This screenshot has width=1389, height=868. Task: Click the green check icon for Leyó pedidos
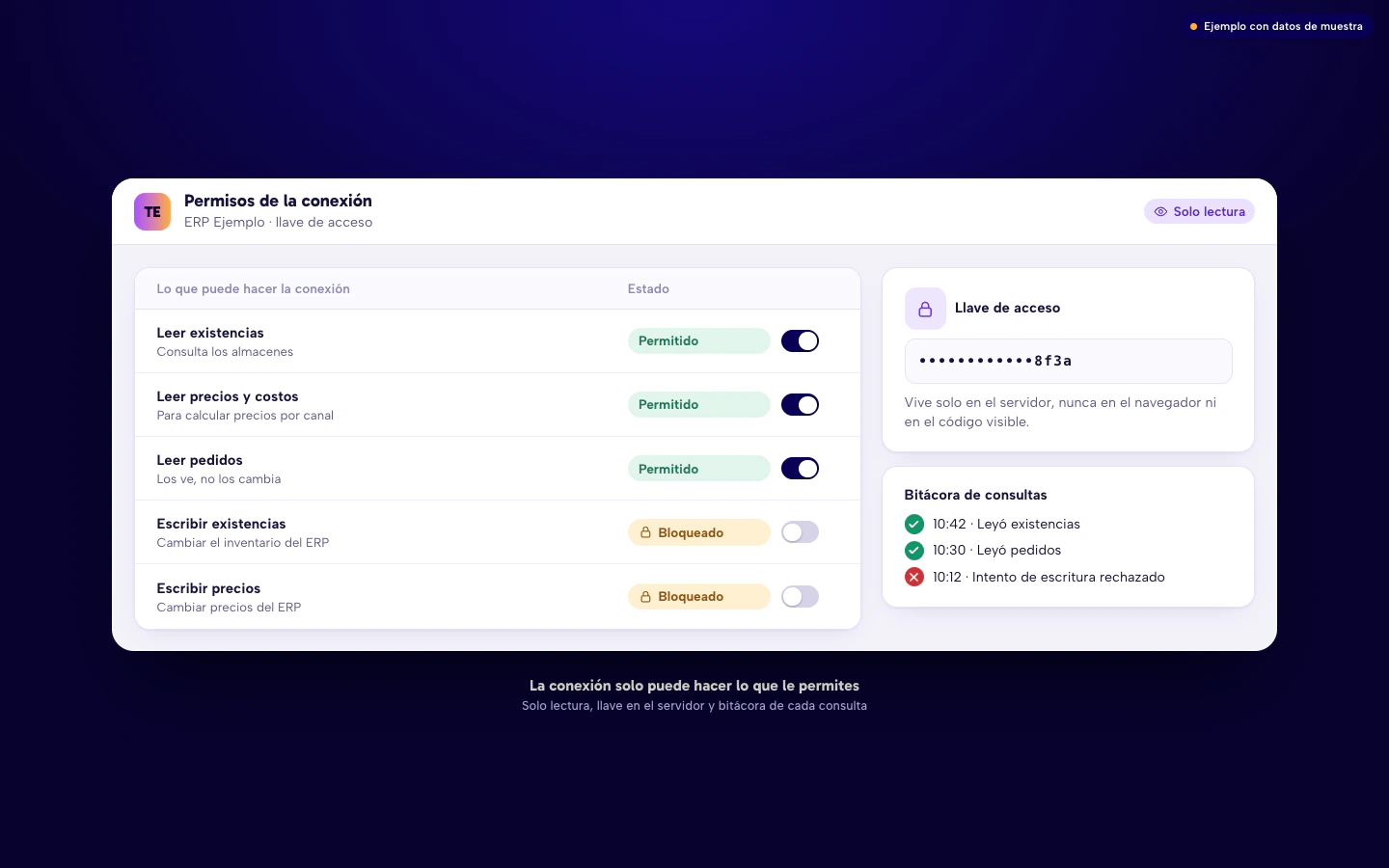point(914,550)
